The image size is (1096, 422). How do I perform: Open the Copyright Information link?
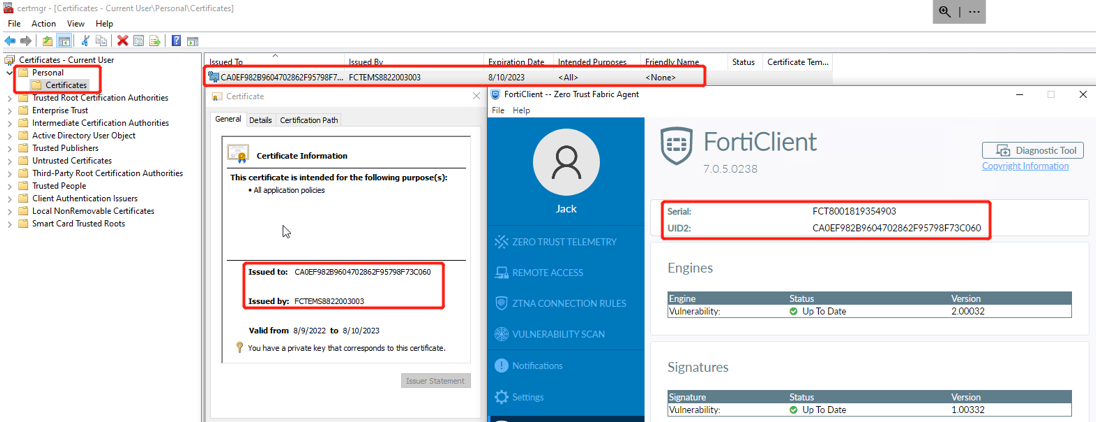(x=1025, y=166)
